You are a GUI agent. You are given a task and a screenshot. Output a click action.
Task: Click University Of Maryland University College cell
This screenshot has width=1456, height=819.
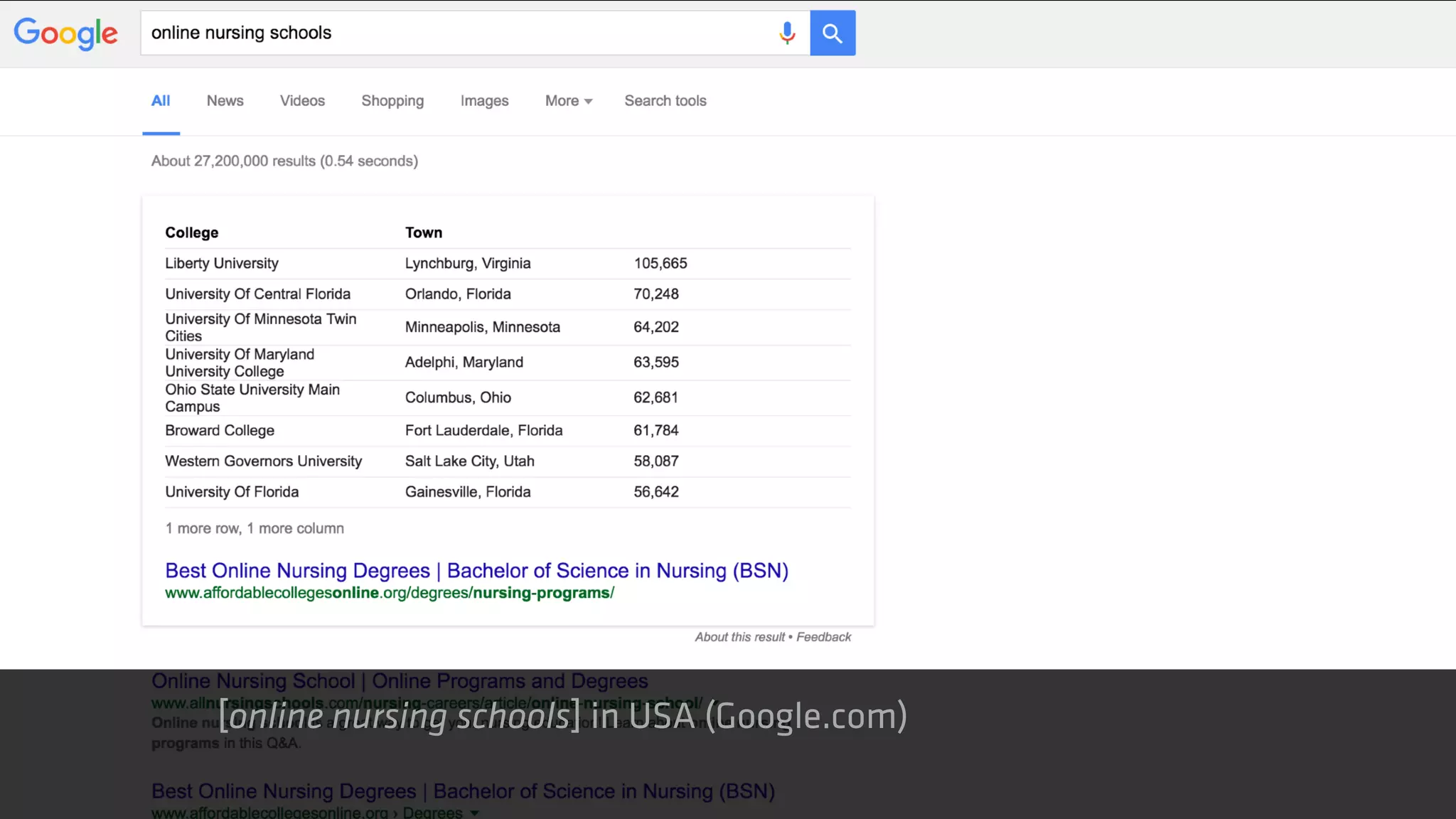[x=240, y=363]
